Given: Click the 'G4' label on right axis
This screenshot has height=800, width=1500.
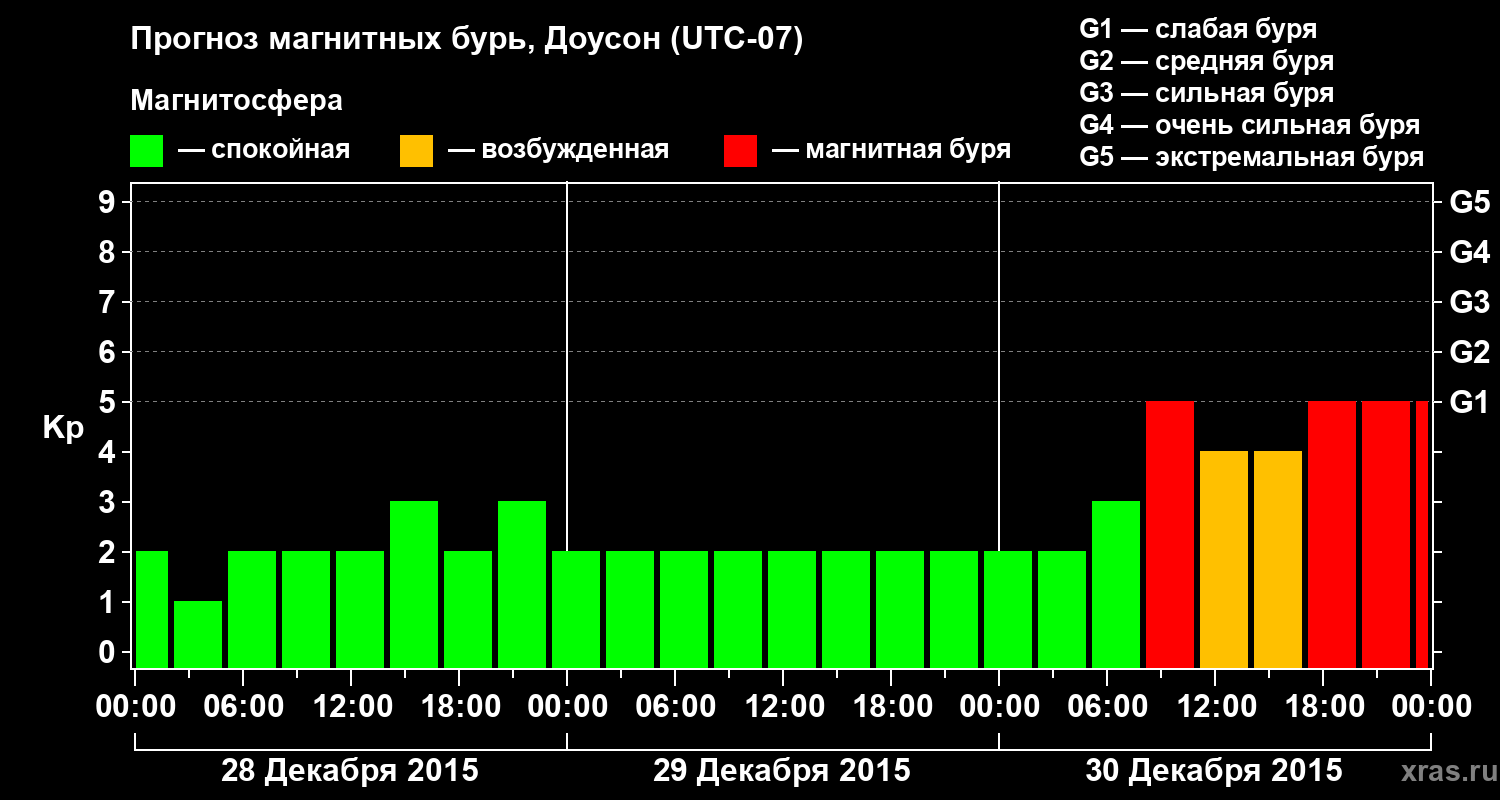Looking at the screenshot, I should [x=1469, y=252].
